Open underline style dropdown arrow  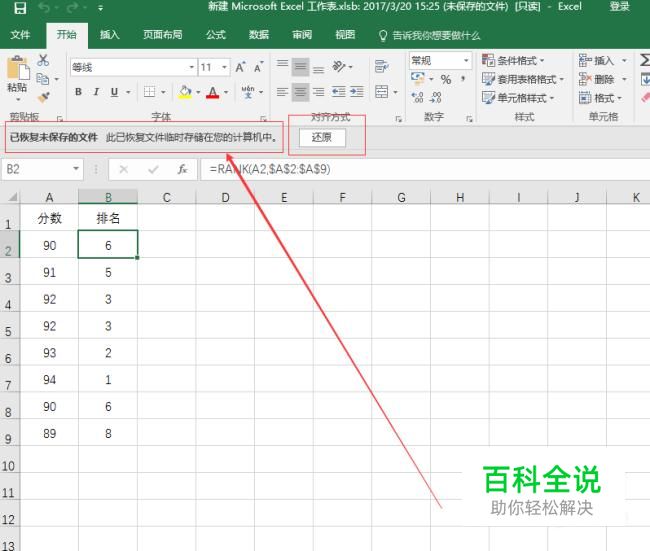128,92
